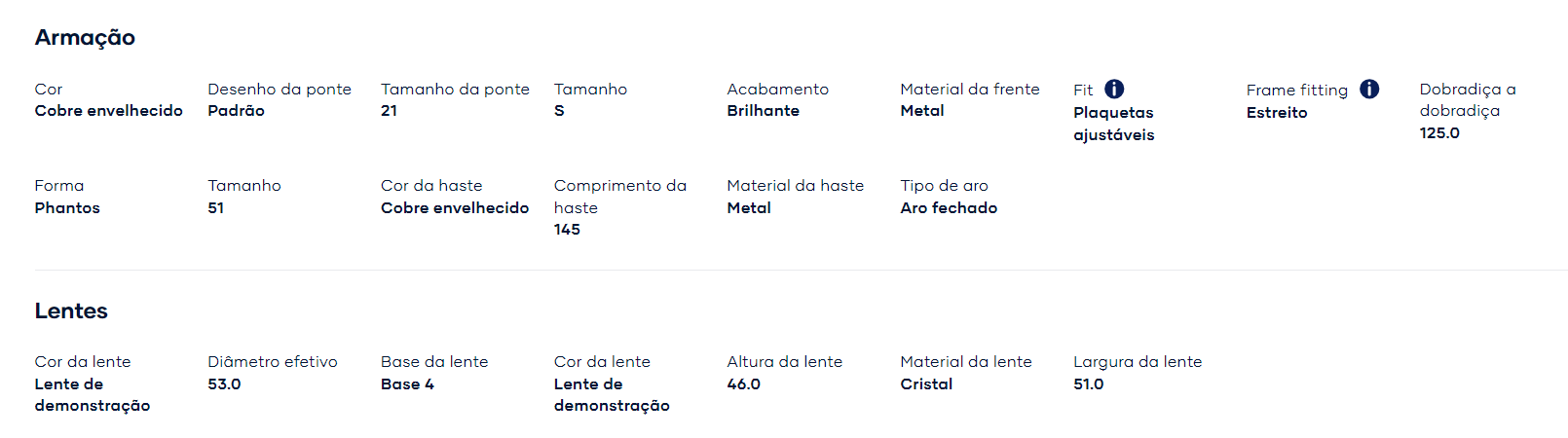Click the Estreito frame fitting value
The image size is (1568, 438).
coord(1277,113)
